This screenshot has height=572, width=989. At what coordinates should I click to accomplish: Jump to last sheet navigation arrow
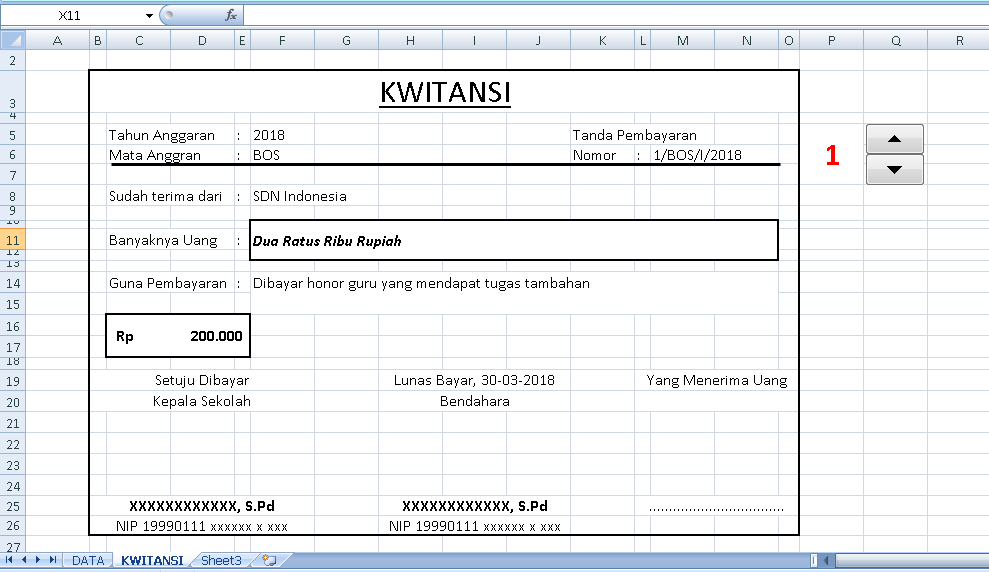[x=52, y=560]
